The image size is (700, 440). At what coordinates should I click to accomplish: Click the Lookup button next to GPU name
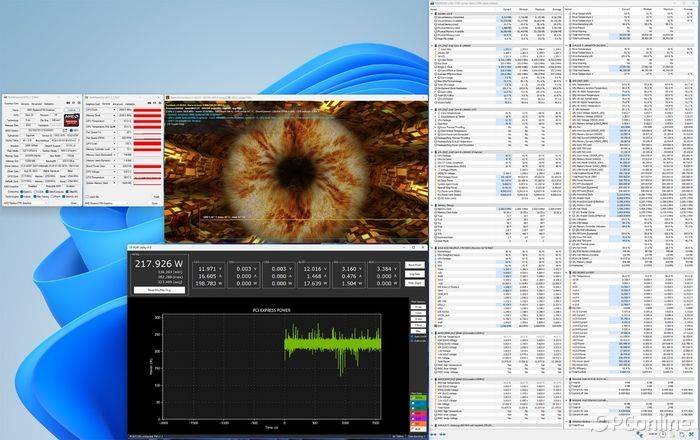pyautogui.click(x=71, y=110)
